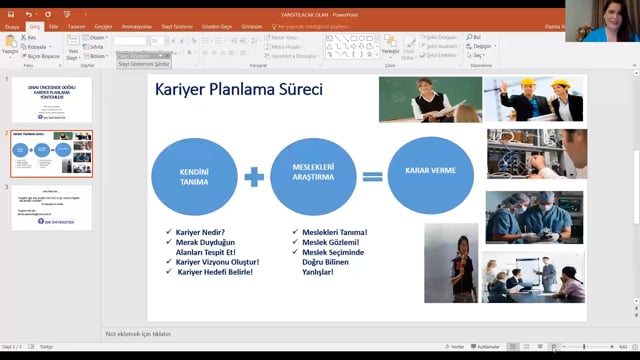This screenshot has width=640, height=360.
Task: Click the Yeni Slayt icon
Action: (x=73, y=47)
